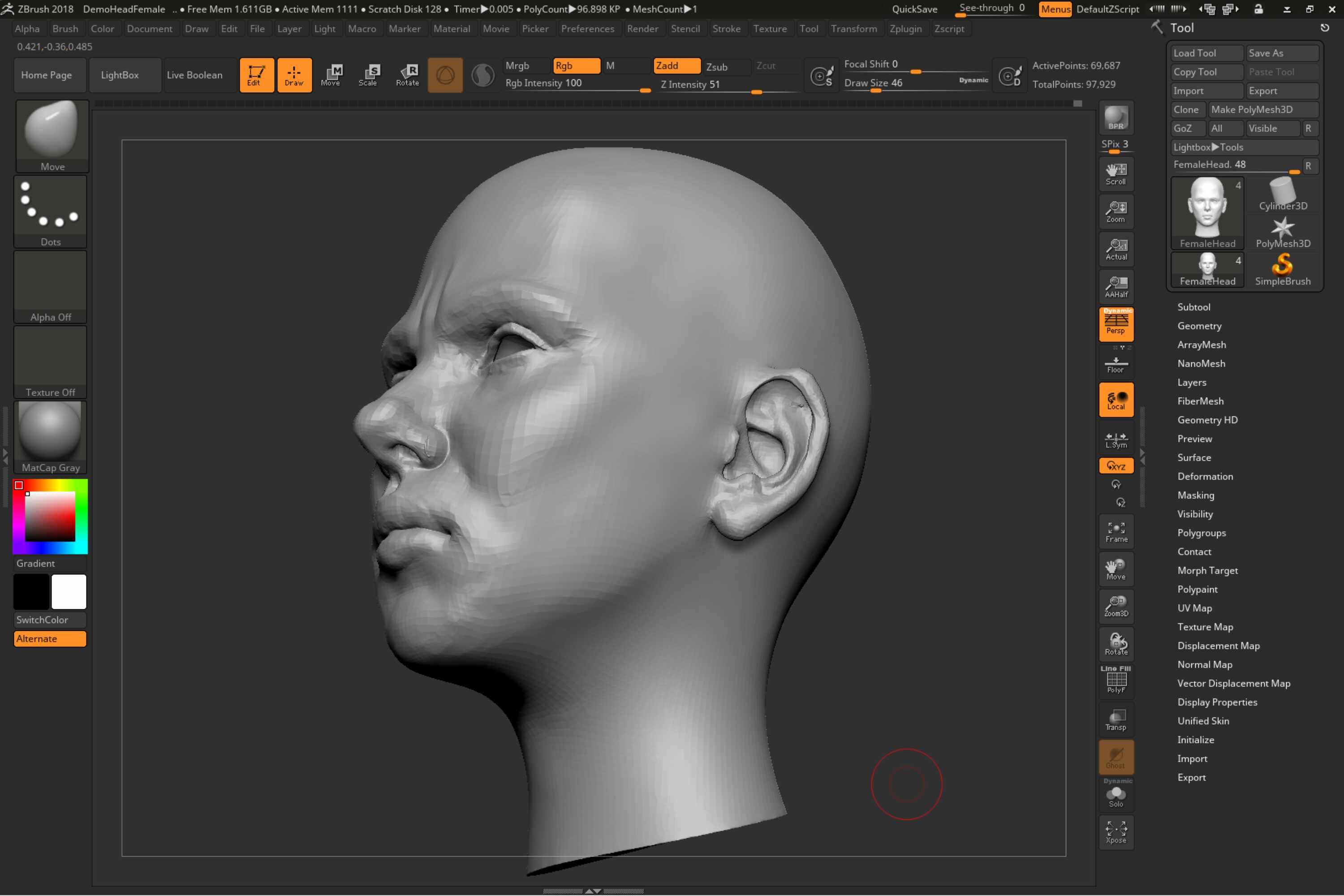Enable the PolyF line fill icon

pyautogui.click(x=1116, y=681)
